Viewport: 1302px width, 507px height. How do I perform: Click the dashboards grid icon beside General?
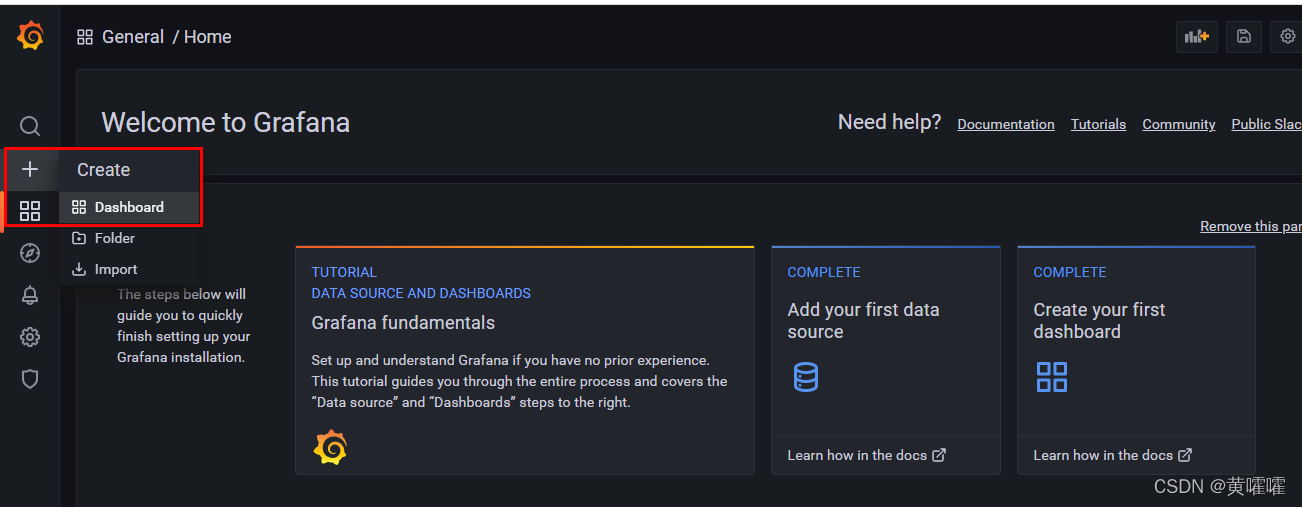(x=85, y=37)
